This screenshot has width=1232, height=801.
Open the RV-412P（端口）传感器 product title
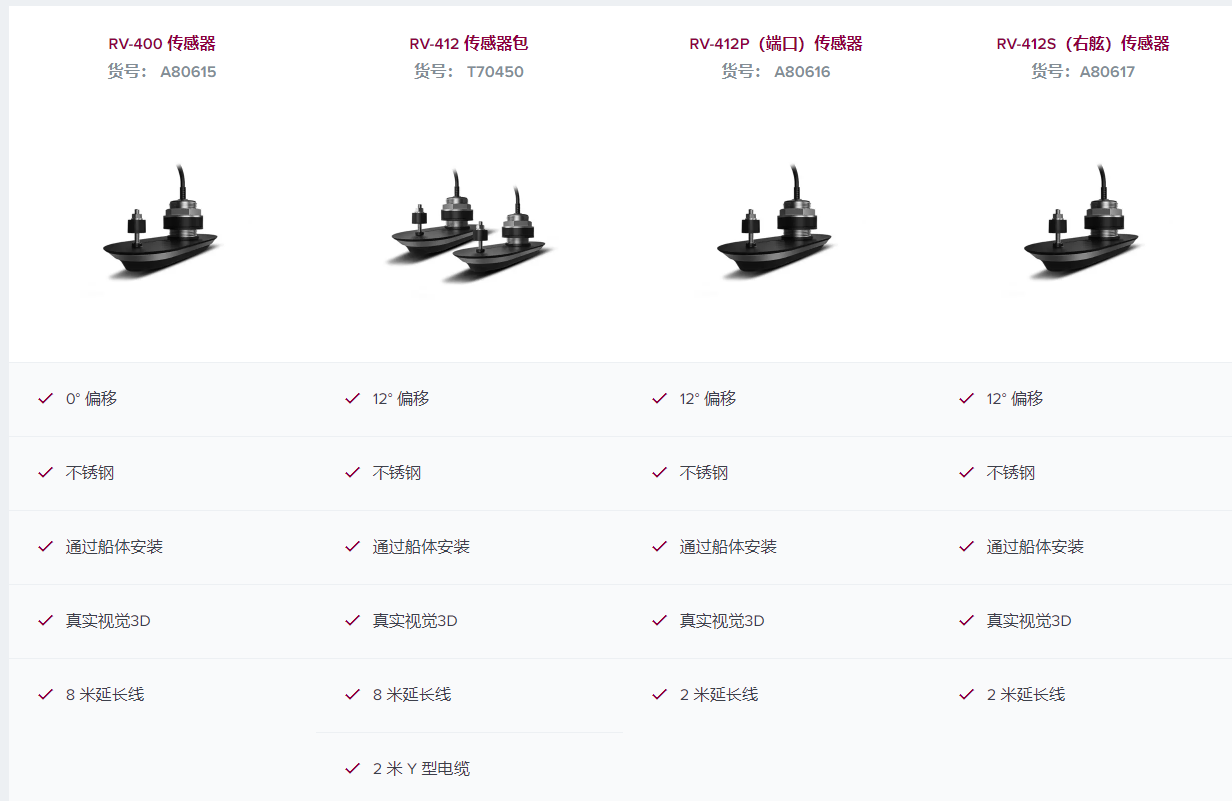coord(776,43)
